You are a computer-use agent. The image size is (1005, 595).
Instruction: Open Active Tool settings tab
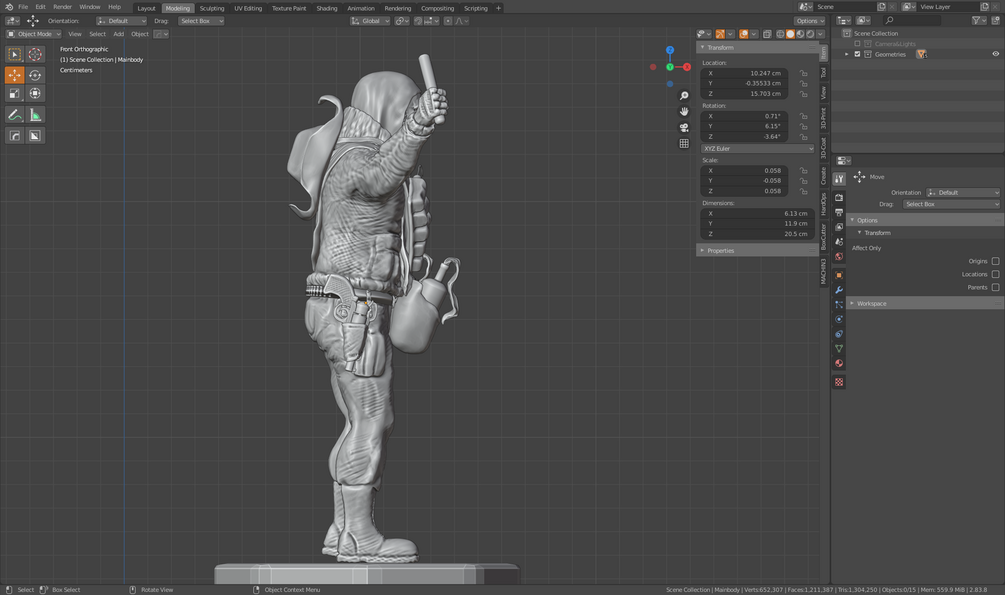[x=839, y=179]
